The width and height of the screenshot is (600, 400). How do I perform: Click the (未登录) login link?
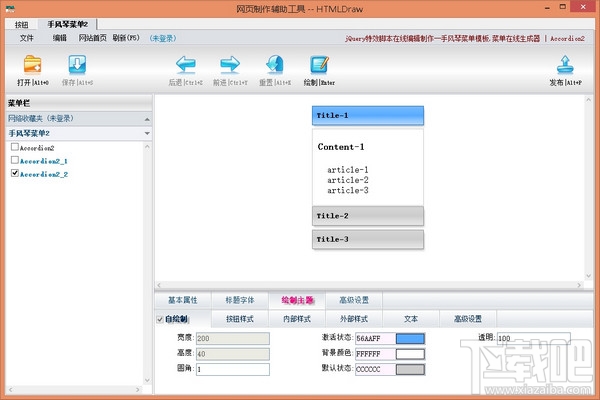click(x=163, y=38)
